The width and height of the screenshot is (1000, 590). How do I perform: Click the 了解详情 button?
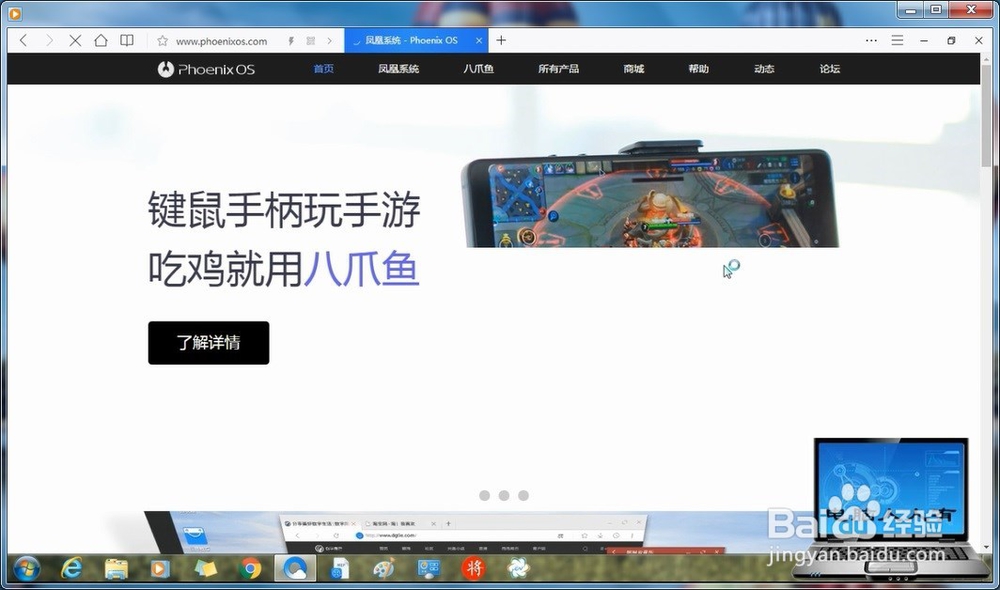click(209, 343)
